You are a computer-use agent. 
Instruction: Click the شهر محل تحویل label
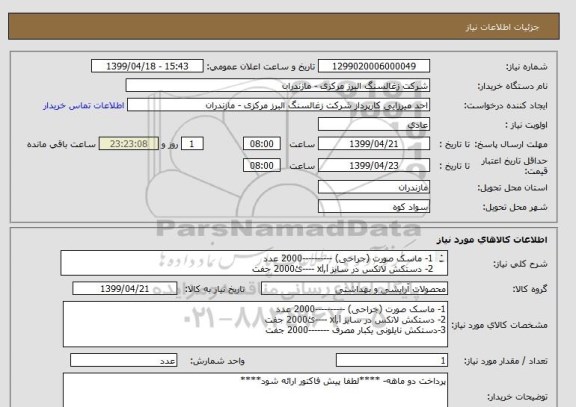point(515,208)
